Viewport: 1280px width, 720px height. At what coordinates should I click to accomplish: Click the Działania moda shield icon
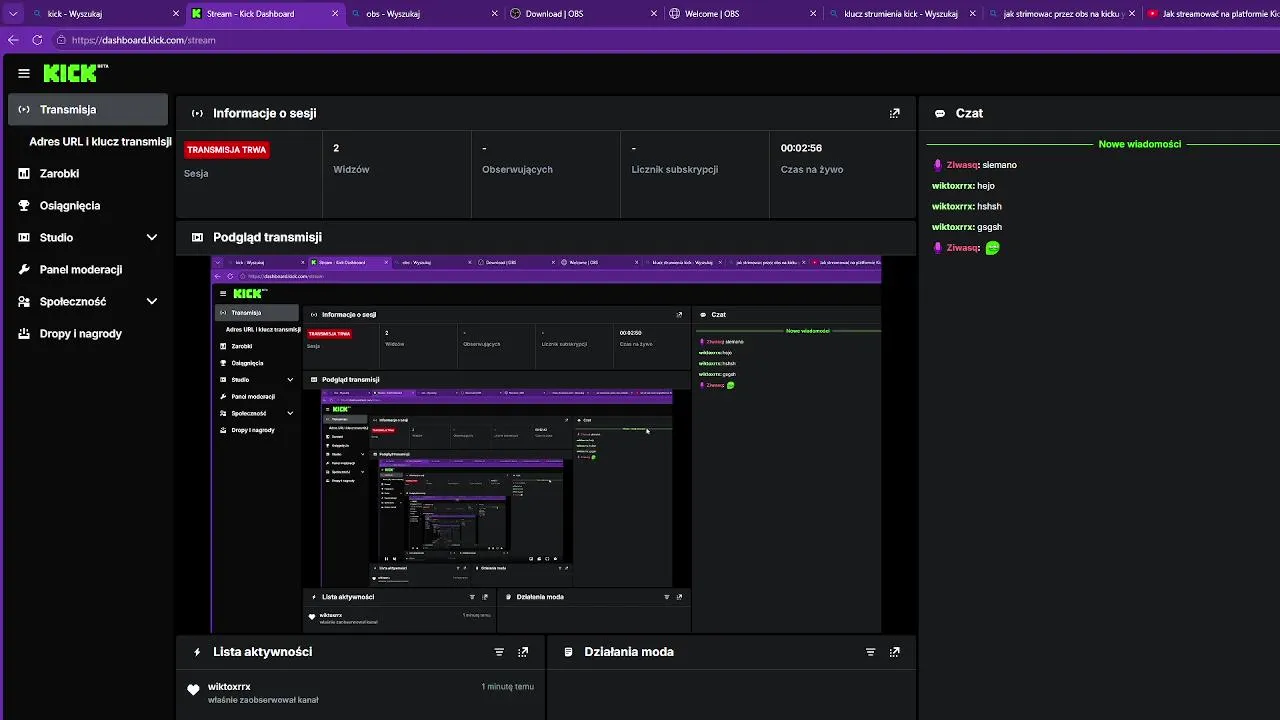tap(568, 652)
